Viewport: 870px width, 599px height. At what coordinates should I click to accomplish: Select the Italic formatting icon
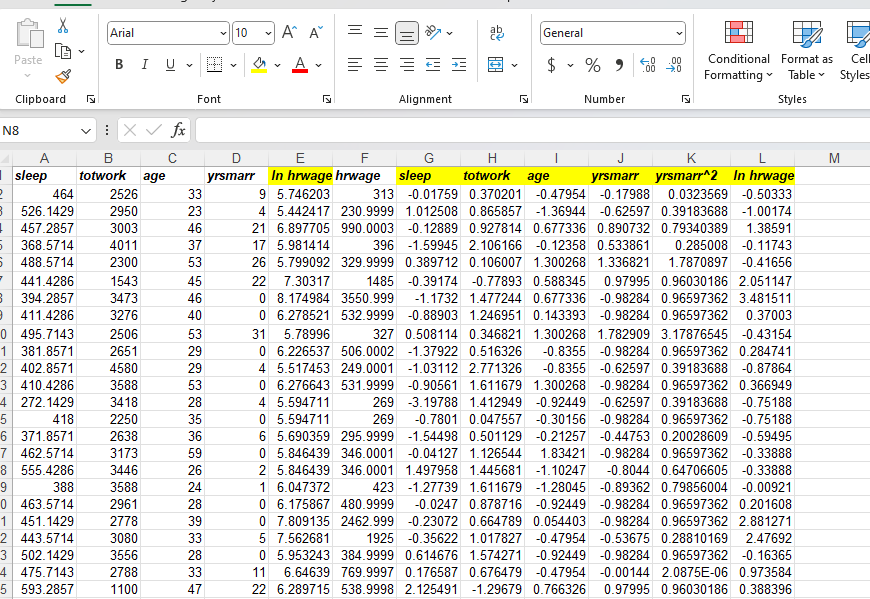pyautogui.click(x=143, y=64)
